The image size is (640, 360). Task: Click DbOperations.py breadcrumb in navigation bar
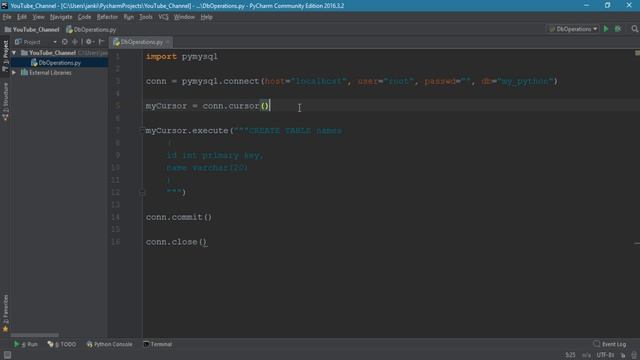[91, 29]
